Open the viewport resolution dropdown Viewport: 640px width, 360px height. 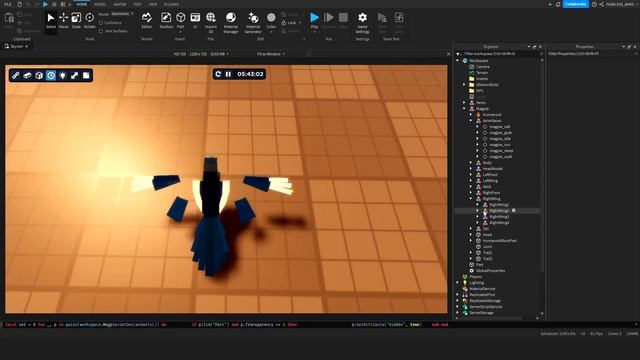coord(201,54)
